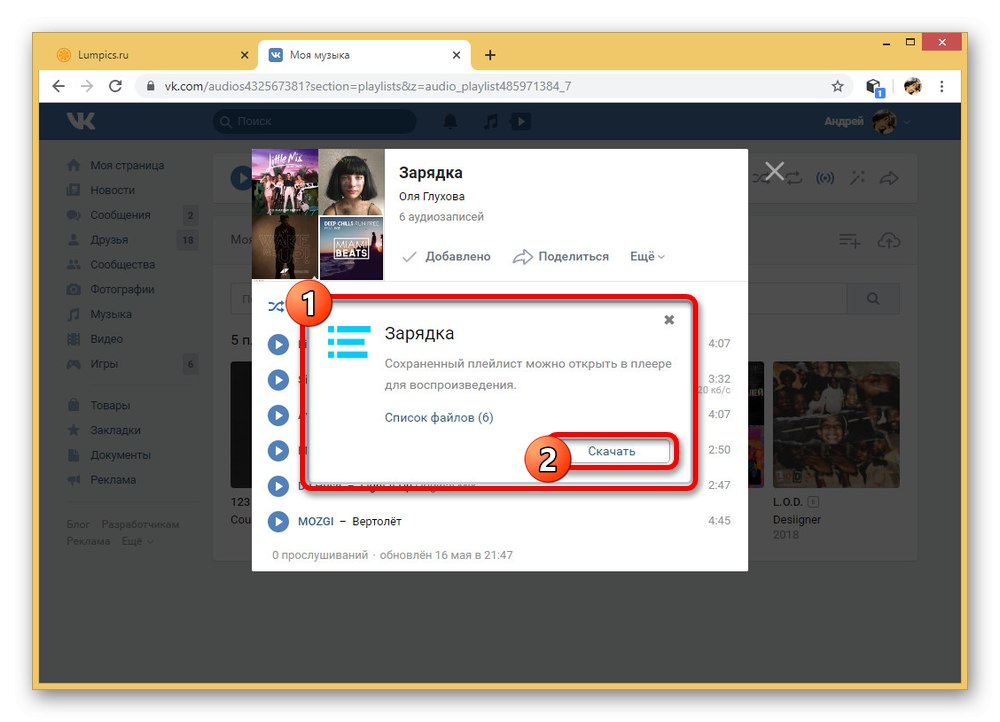The width and height of the screenshot is (1000, 722).
Task: Open the music note player icon
Action: pos(490,121)
